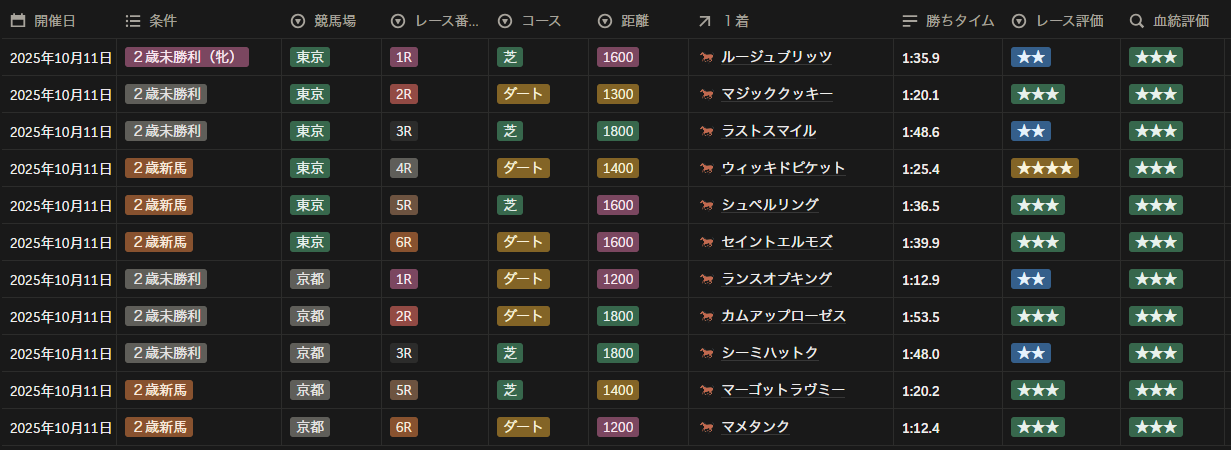1231x450 pixels.
Task: Select the gold four-star race rating tag
Action: click(1044, 168)
